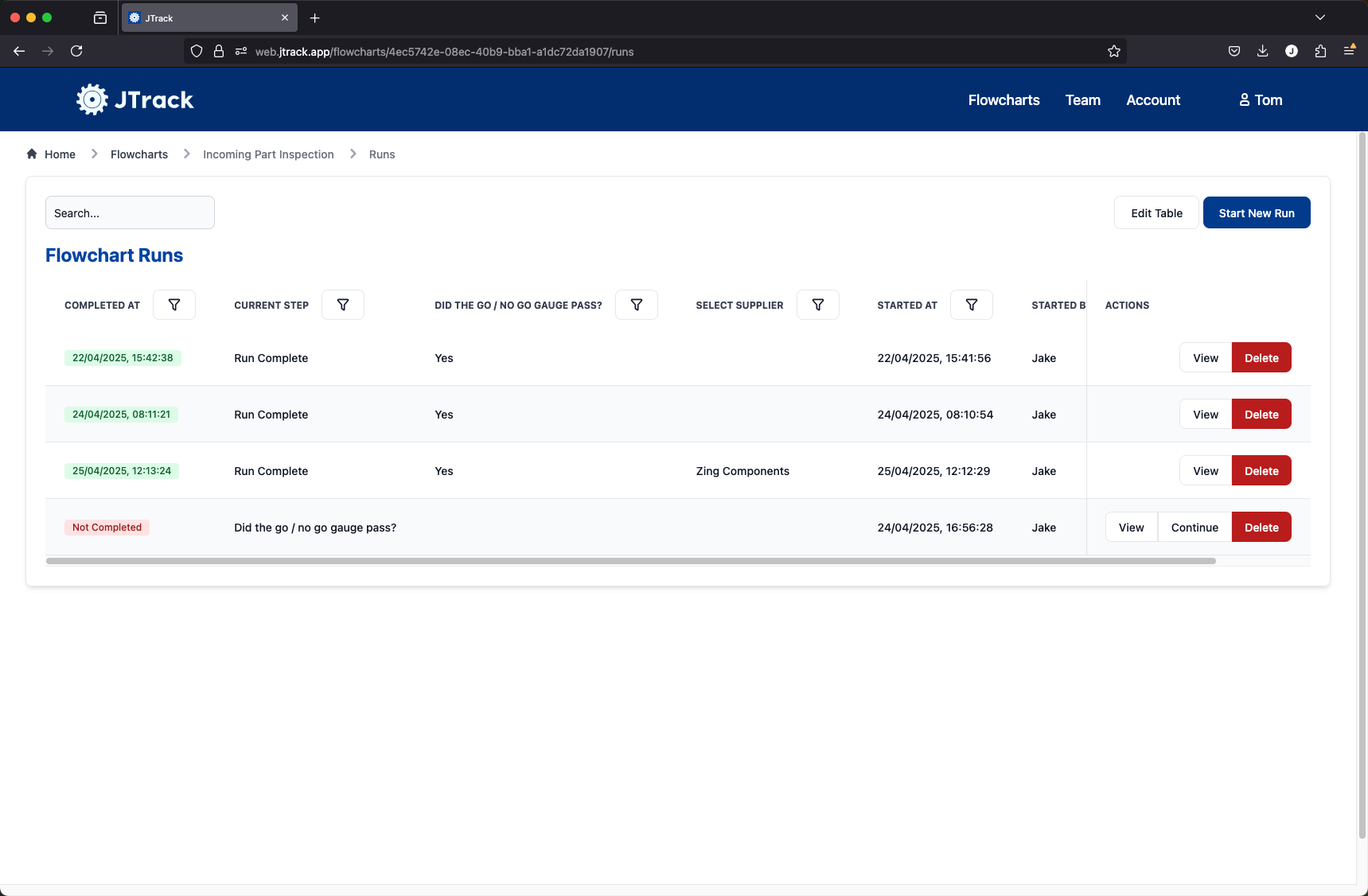Open the recent tabs view icon

(100, 18)
